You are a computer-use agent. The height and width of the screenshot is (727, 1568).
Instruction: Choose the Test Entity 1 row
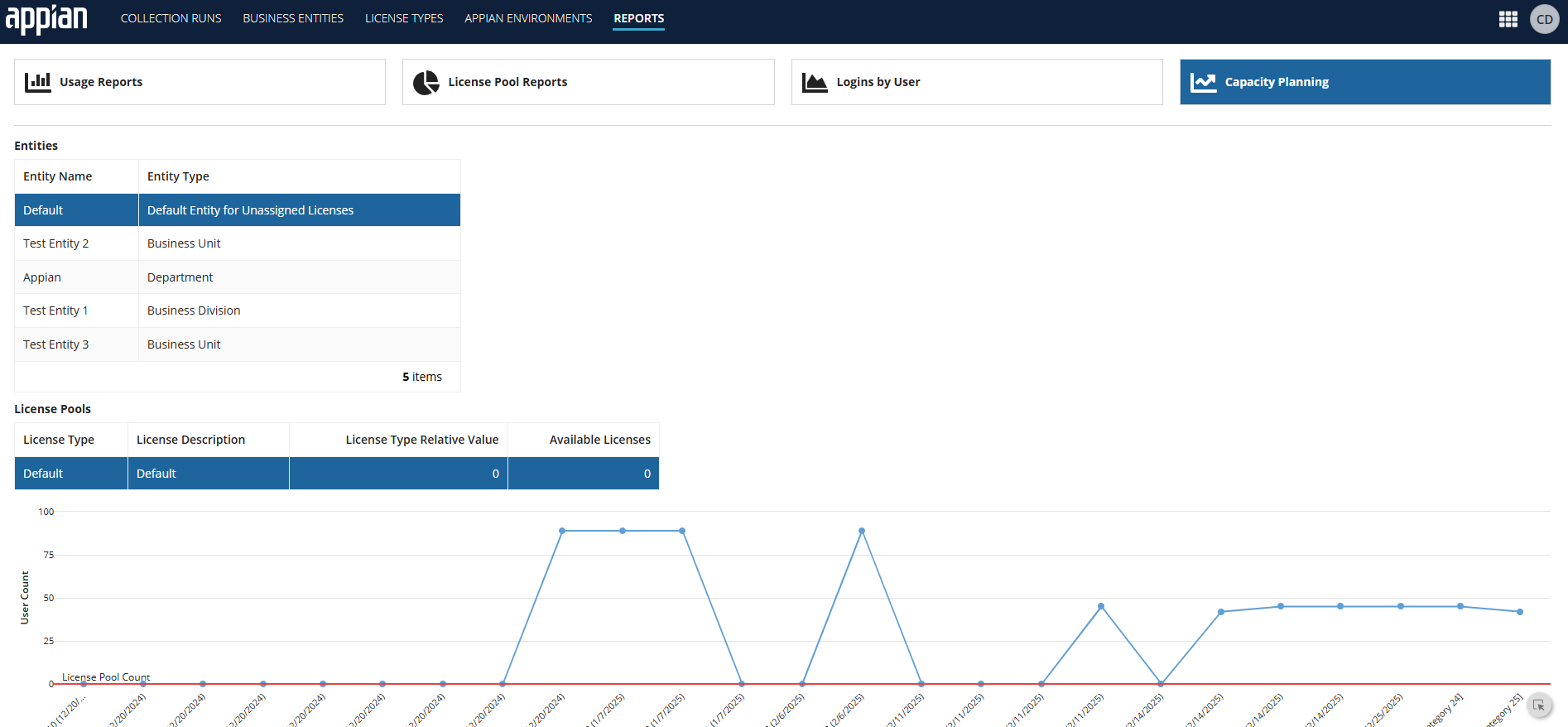click(x=237, y=311)
